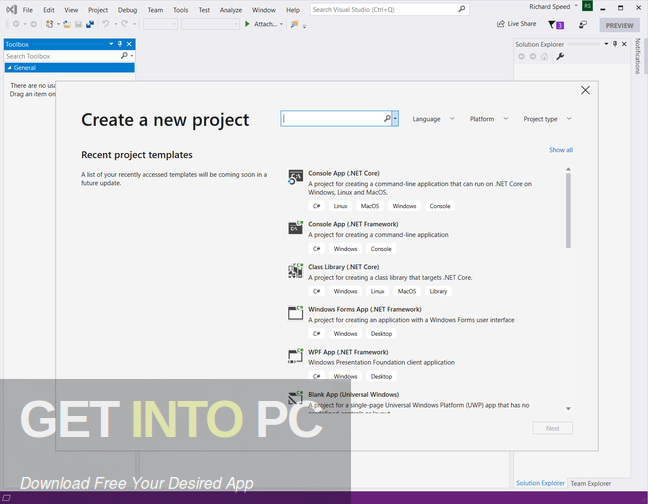
Task: Click Solution Explorer home icon
Action: click(545, 57)
